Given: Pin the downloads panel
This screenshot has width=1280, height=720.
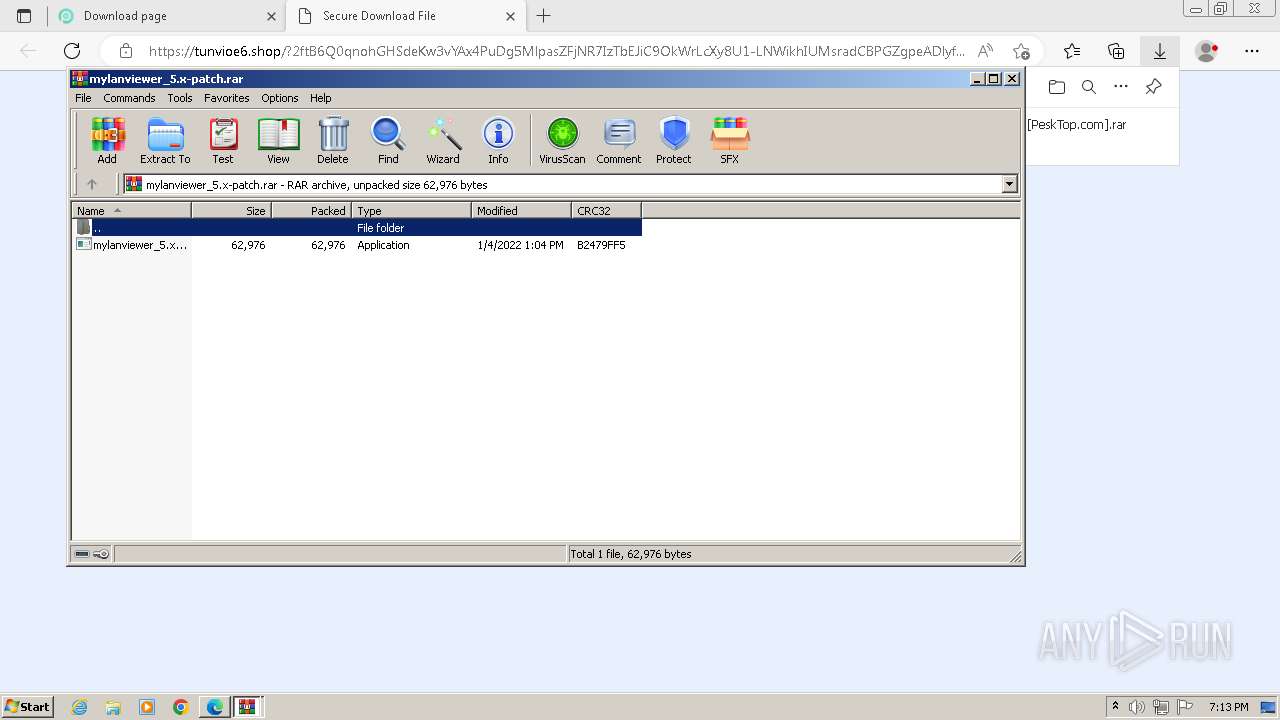Looking at the screenshot, I should 1153,87.
